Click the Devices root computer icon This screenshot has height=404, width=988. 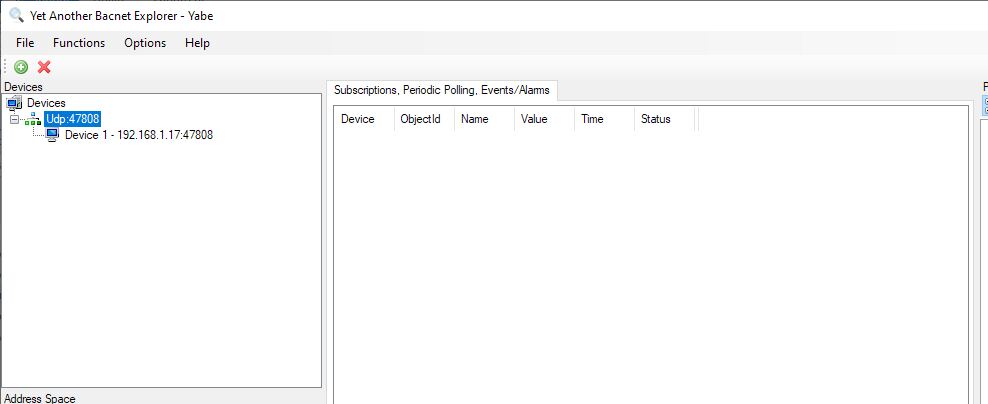pyautogui.click(x=14, y=103)
